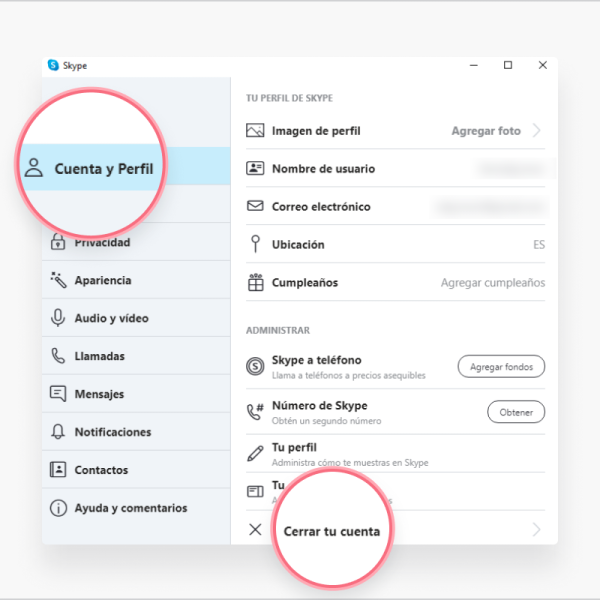This screenshot has width=600, height=600.
Task: Open the Audio y vídeo settings
Action: pos(136,318)
